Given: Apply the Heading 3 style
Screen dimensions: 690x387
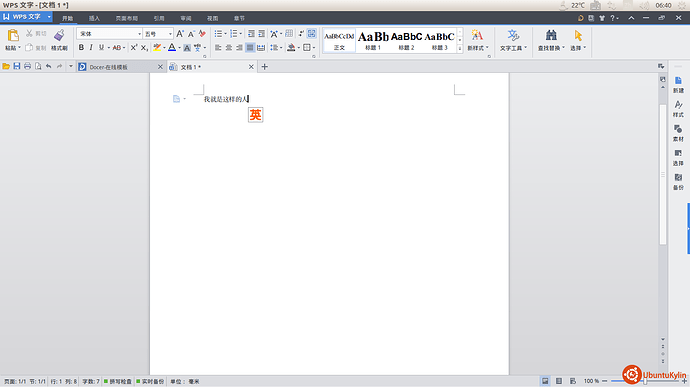Looking at the screenshot, I should pyautogui.click(x=439, y=41).
